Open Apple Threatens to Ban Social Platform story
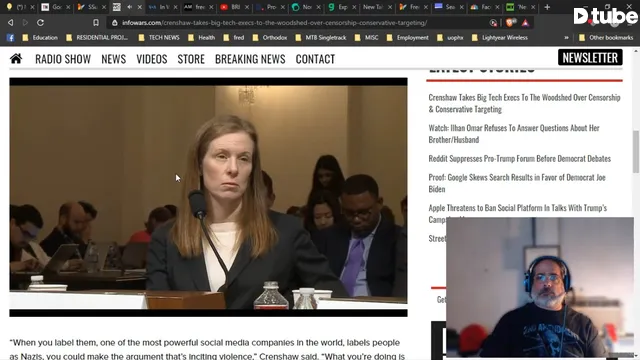The image size is (640, 360). [x=518, y=213]
